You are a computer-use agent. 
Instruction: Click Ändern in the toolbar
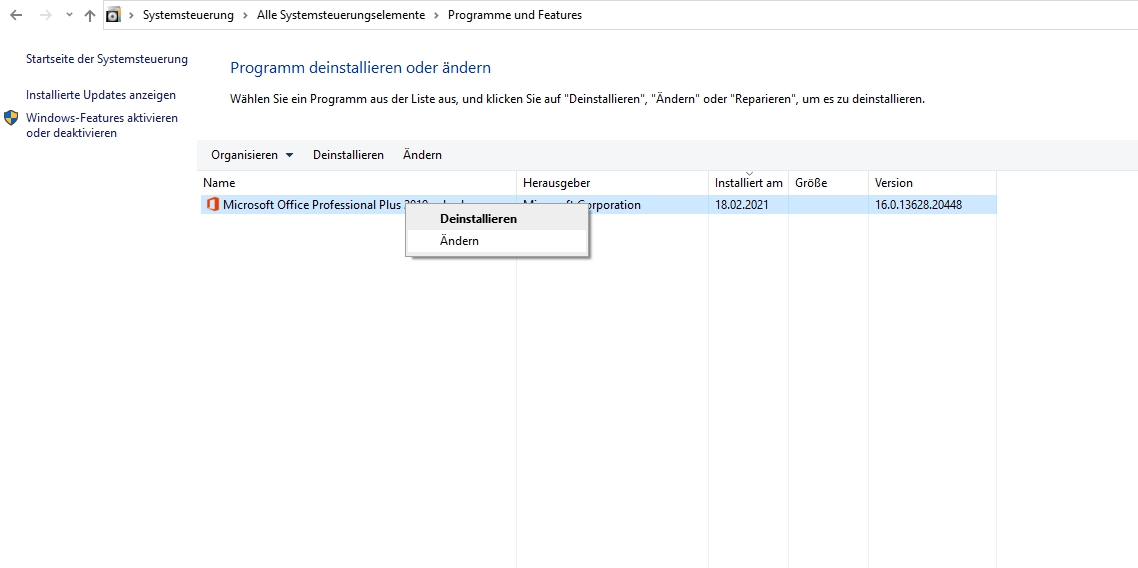pyautogui.click(x=422, y=155)
